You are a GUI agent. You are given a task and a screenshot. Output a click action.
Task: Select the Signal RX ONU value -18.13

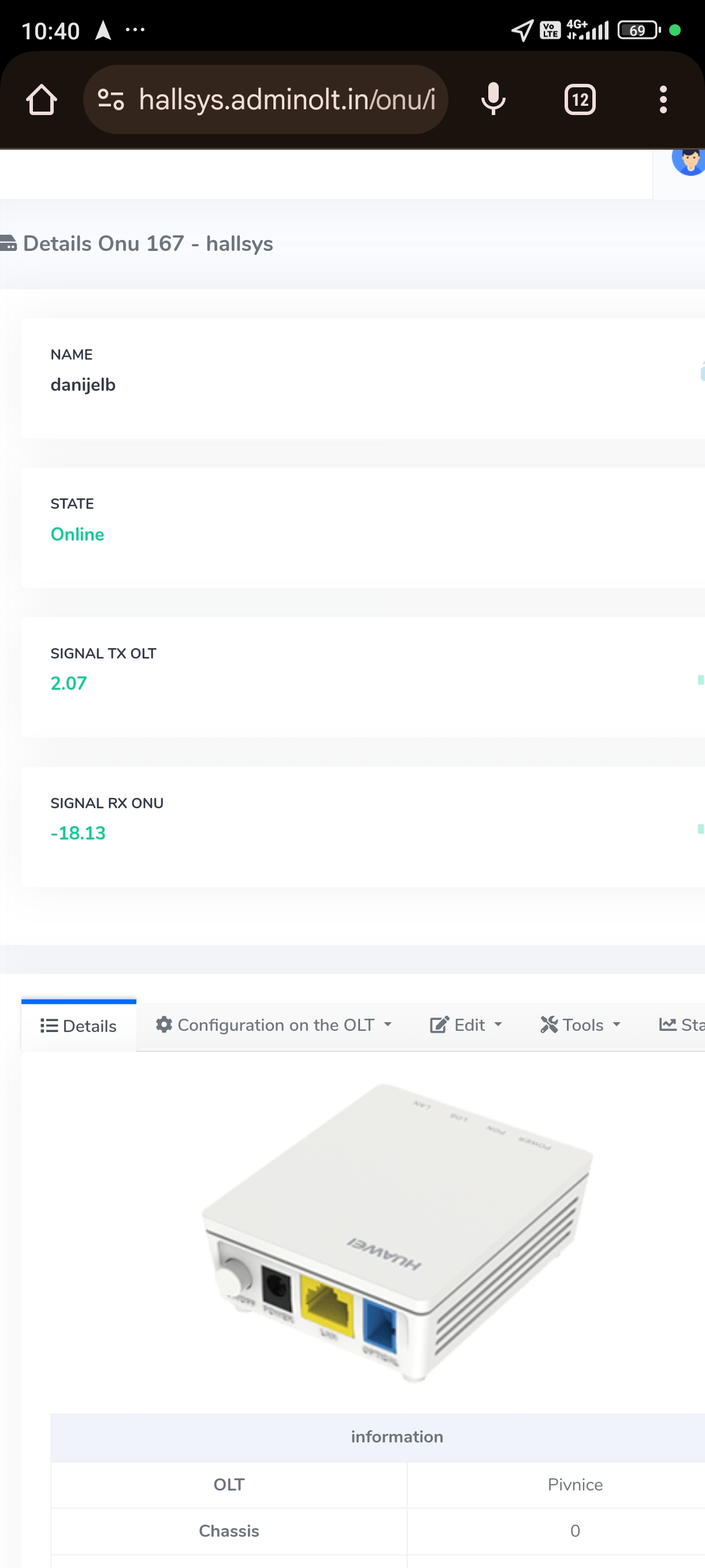tap(78, 833)
